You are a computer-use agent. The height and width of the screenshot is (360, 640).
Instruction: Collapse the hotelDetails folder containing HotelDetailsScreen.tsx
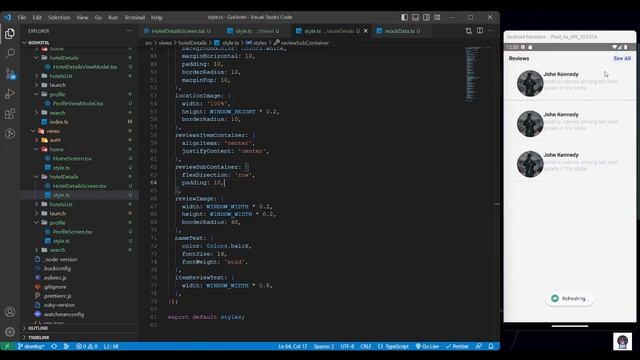click(x=64, y=177)
